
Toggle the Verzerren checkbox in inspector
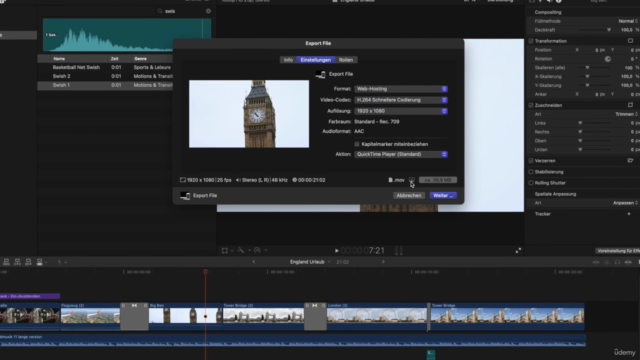tap(531, 161)
